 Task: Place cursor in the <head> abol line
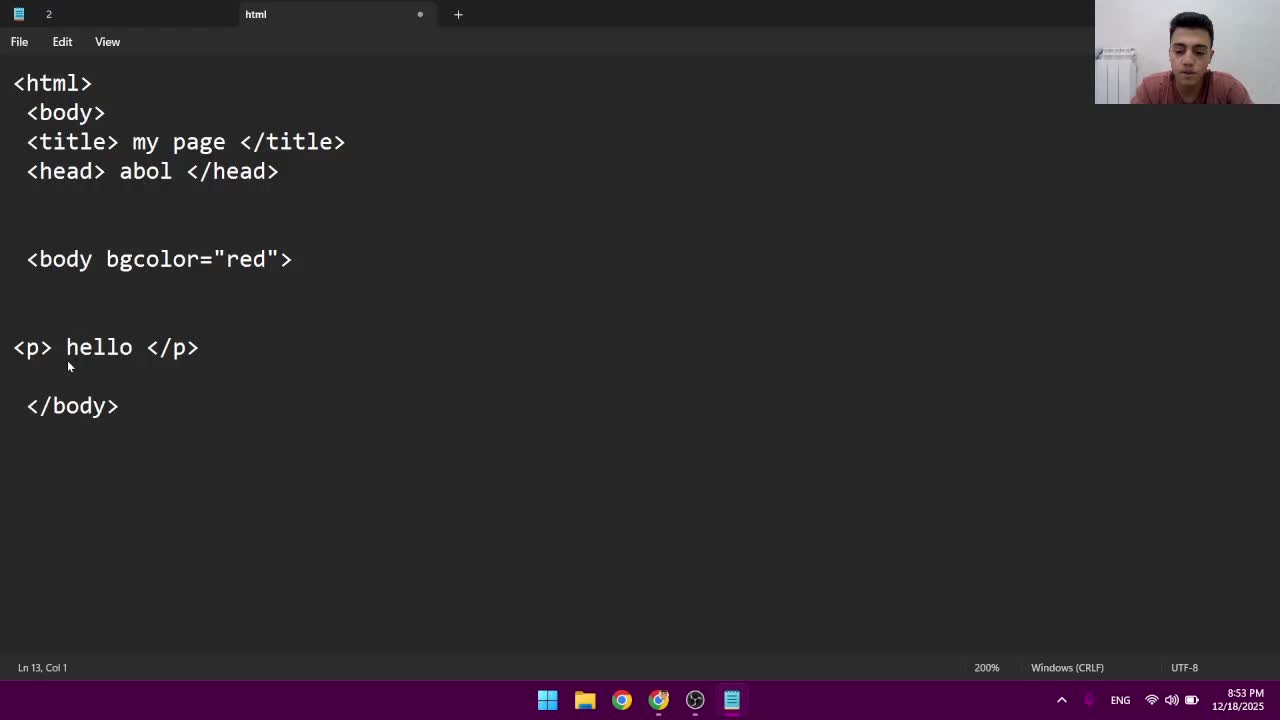pos(153,171)
